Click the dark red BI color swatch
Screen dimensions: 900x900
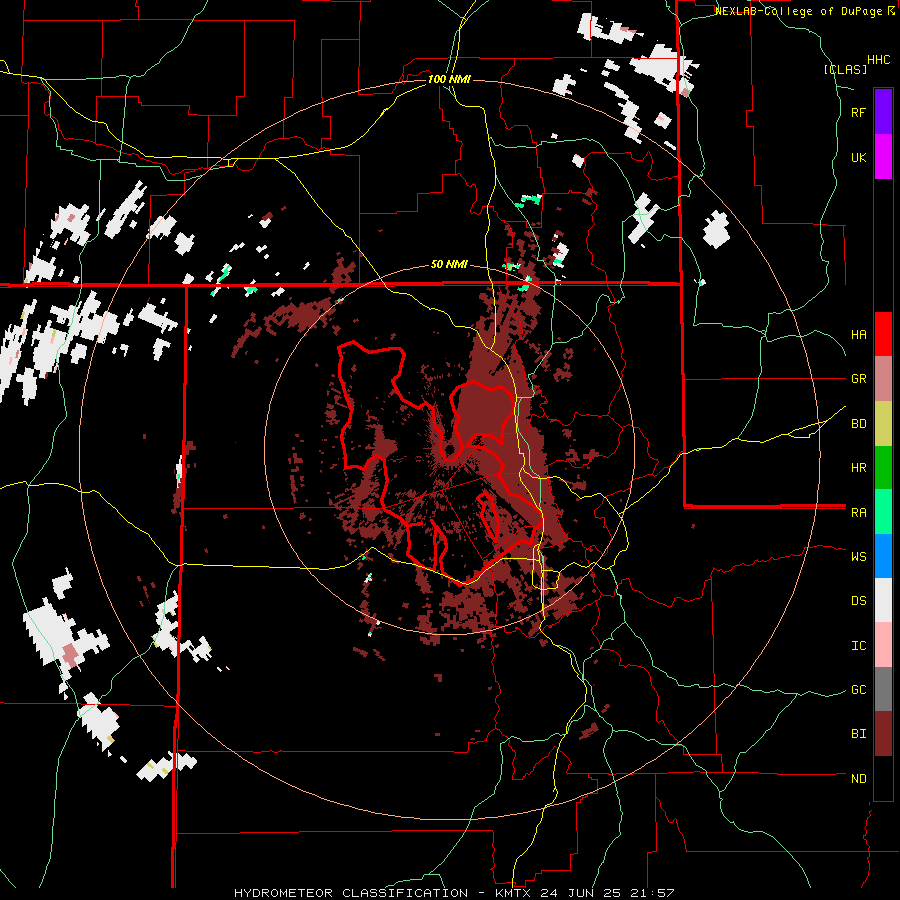pos(883,734)
